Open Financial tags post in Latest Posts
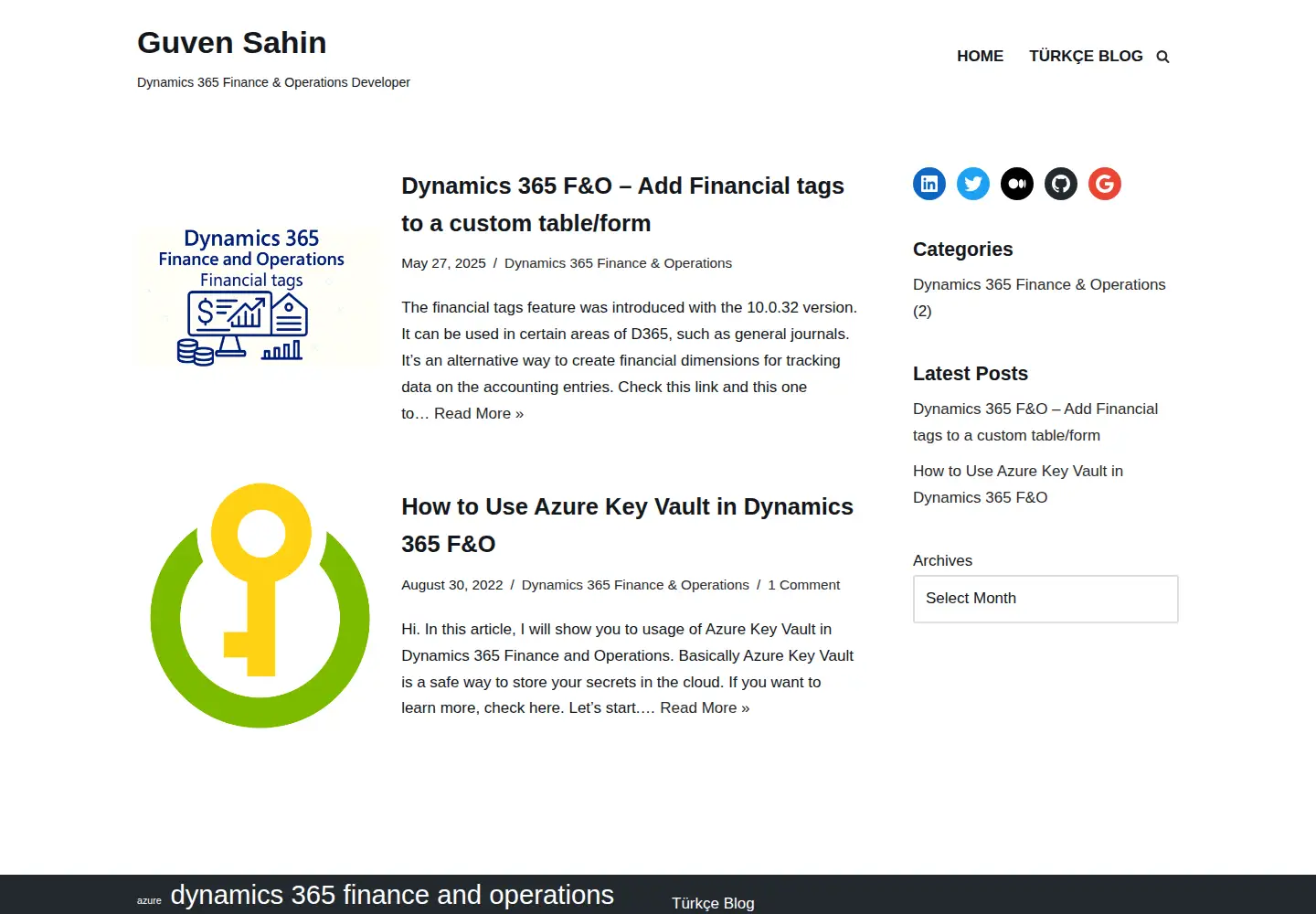Viewport: 1316px width, 914px height. 1035,422
